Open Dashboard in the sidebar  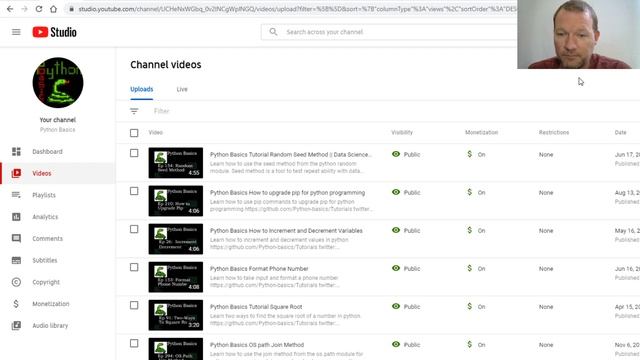(x=47, y=151)
